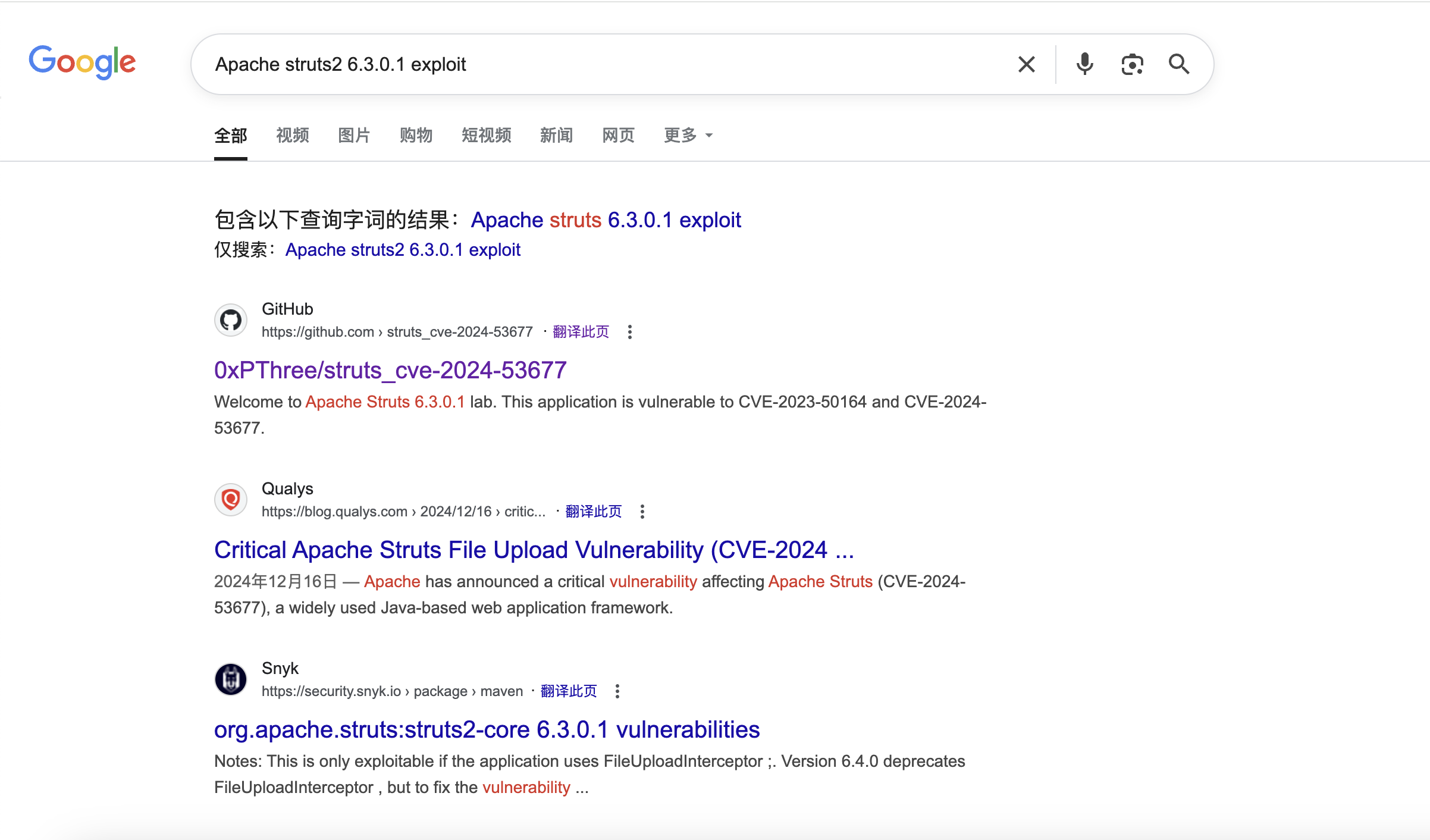Start voice search with microphone icon

[x=1084, y=64]
